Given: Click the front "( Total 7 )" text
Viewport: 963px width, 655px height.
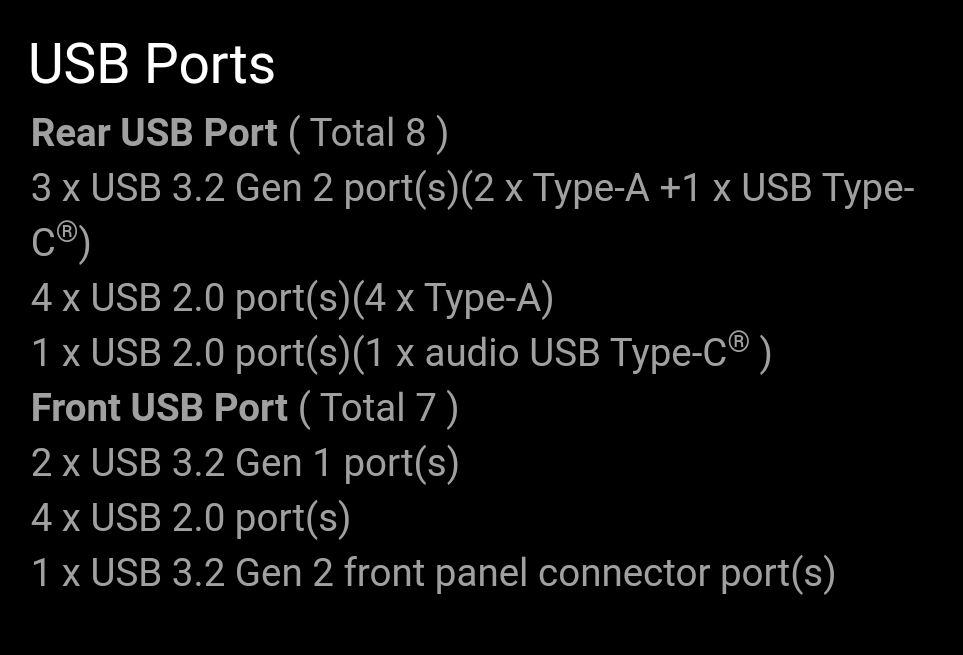Looking at the screenshot, I should click(x=378, y=409).
